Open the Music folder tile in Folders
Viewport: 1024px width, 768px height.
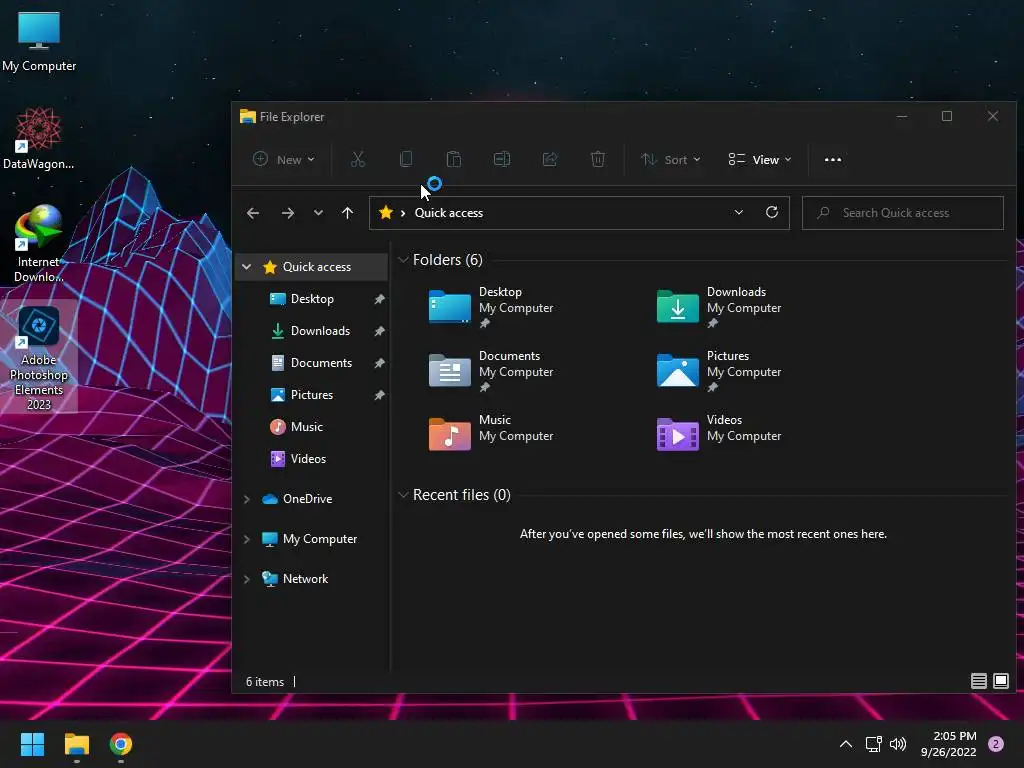pos(490,434)
